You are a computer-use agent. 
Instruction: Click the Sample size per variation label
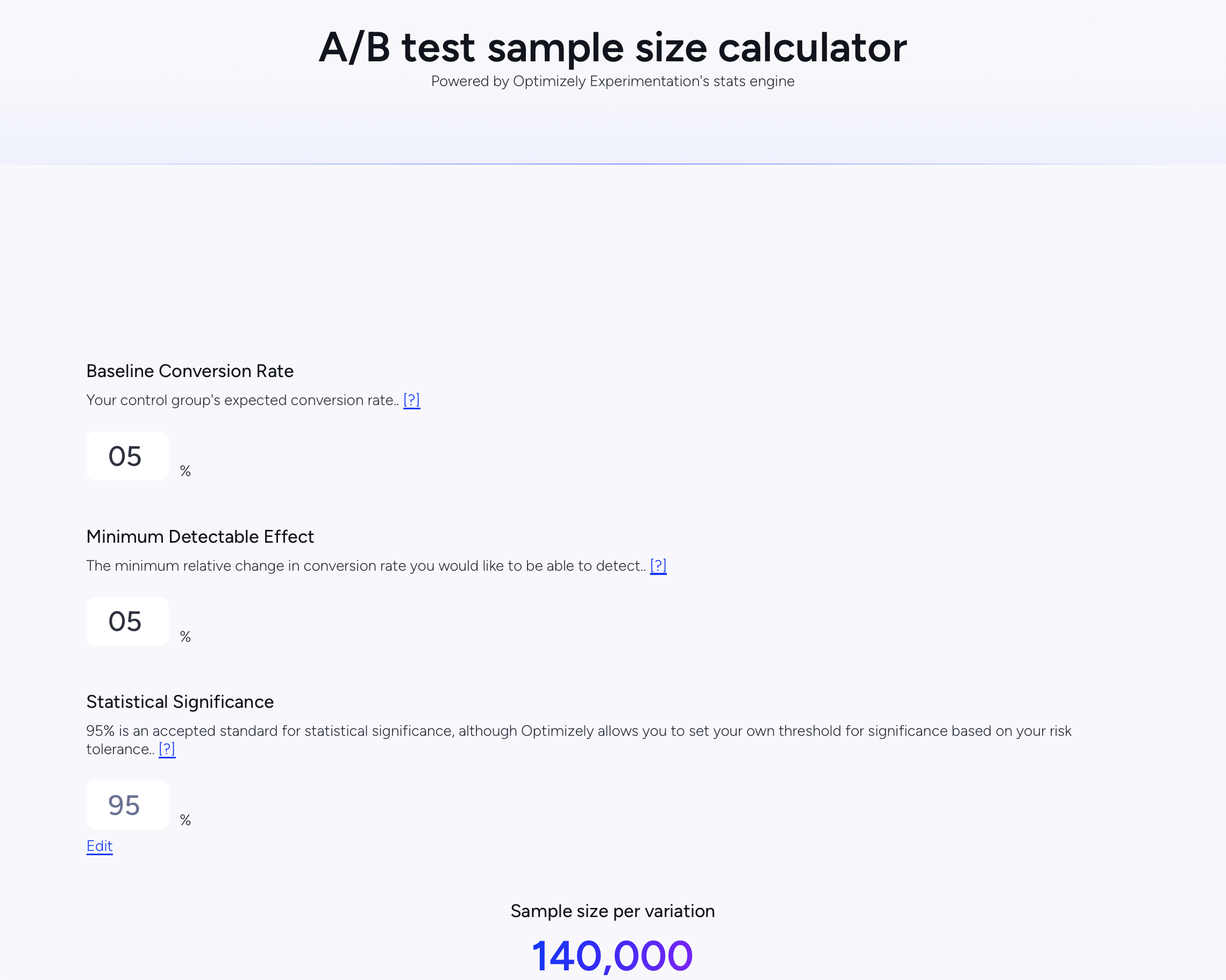613,911
